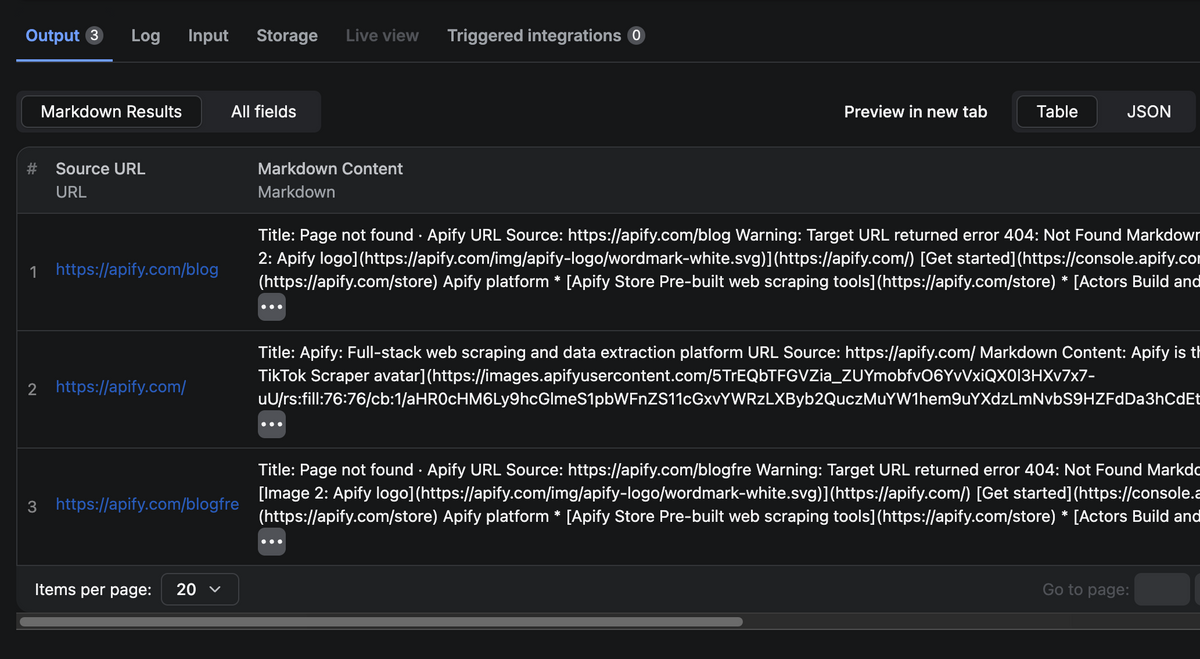Switch output view to JSON
The height and width of the screenshot is (659, 1200).
(1148, 111)
